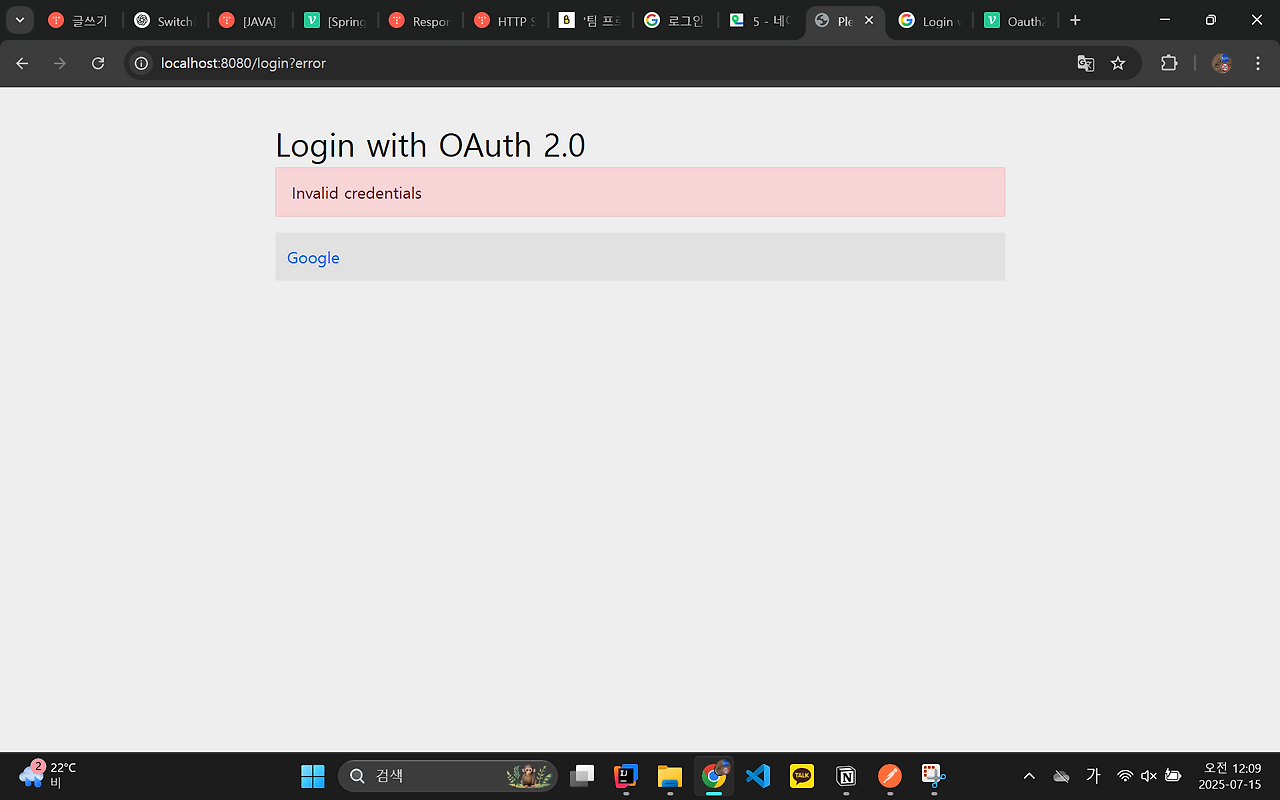Toggle the Korean input mode 가 indicator
Image resolution: width=1280 pixels, height=800 pixels.
click(x=1093, y=776)
